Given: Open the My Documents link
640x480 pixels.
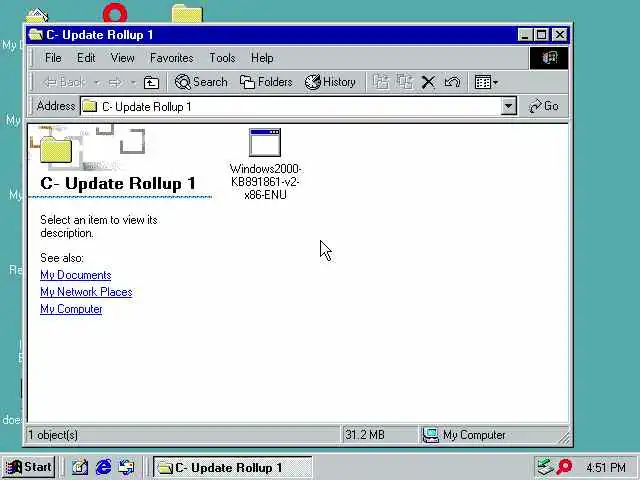Looking at the screenshot, I should [x=76, y=275].
